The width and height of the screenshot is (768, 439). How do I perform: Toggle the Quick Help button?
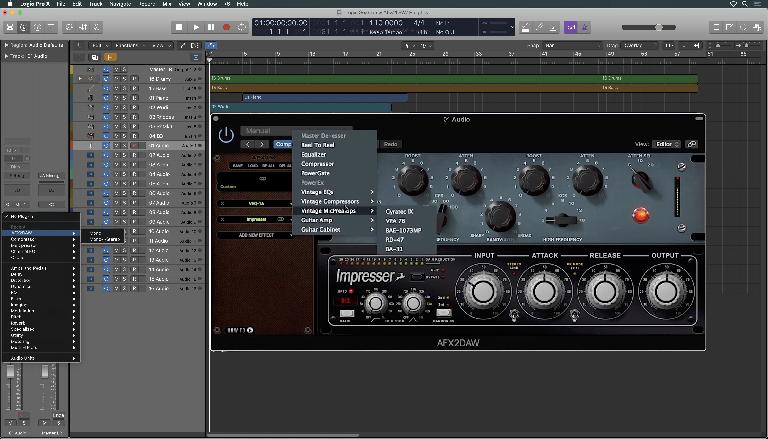37,27
